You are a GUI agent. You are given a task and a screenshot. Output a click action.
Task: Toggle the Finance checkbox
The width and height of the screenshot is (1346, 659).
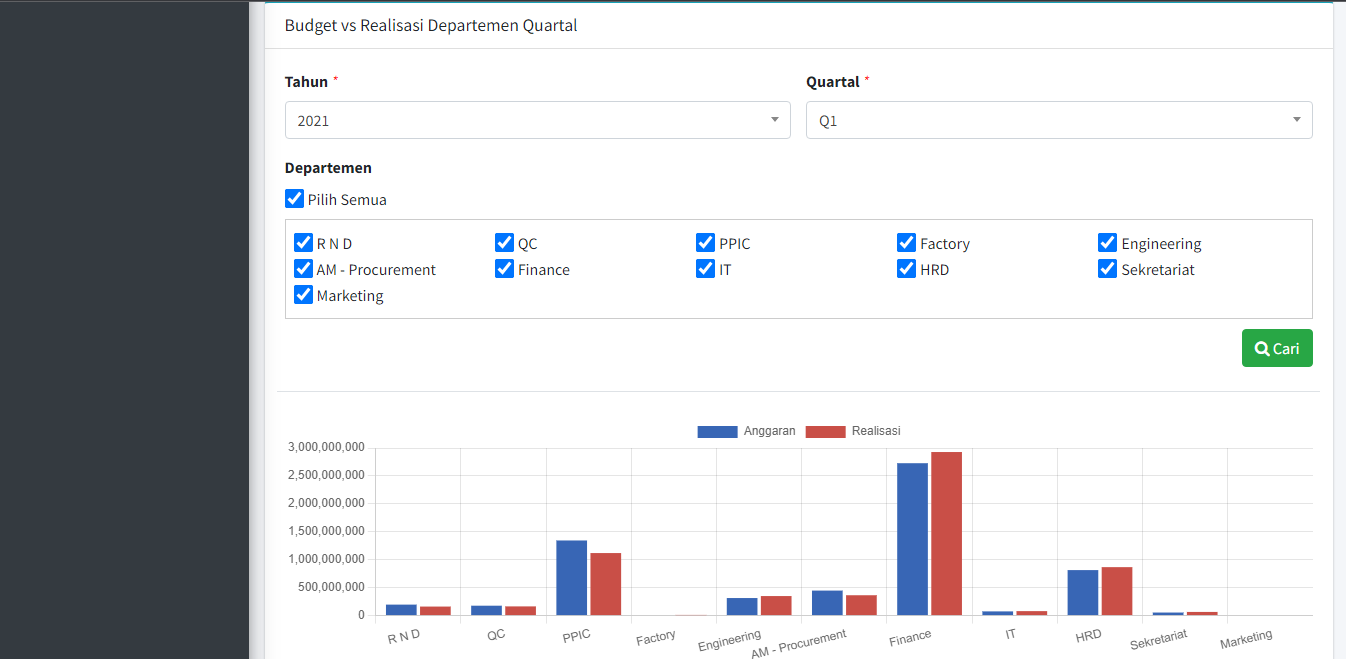504,269
